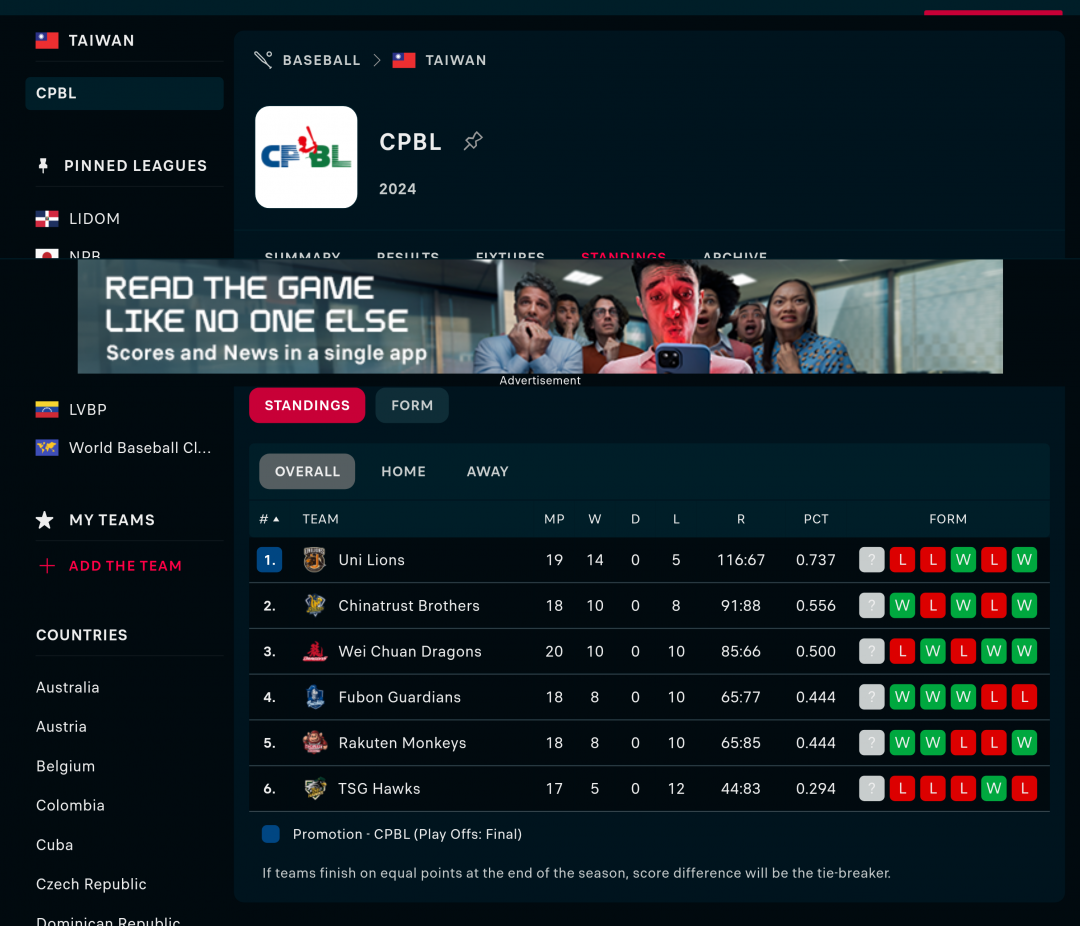
Task: Click the World Baseball Classic icon
Action: click(47, 448)
